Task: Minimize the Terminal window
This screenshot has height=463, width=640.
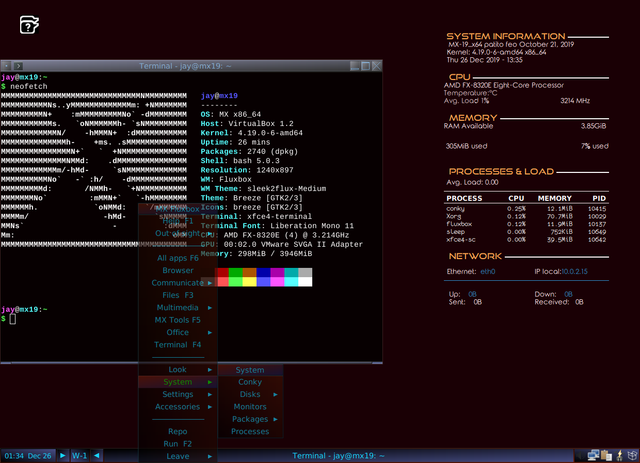Action: click(355, 66)
